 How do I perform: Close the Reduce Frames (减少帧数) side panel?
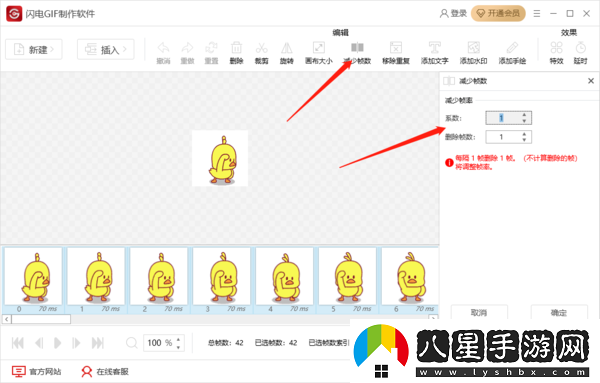[591, 81]
